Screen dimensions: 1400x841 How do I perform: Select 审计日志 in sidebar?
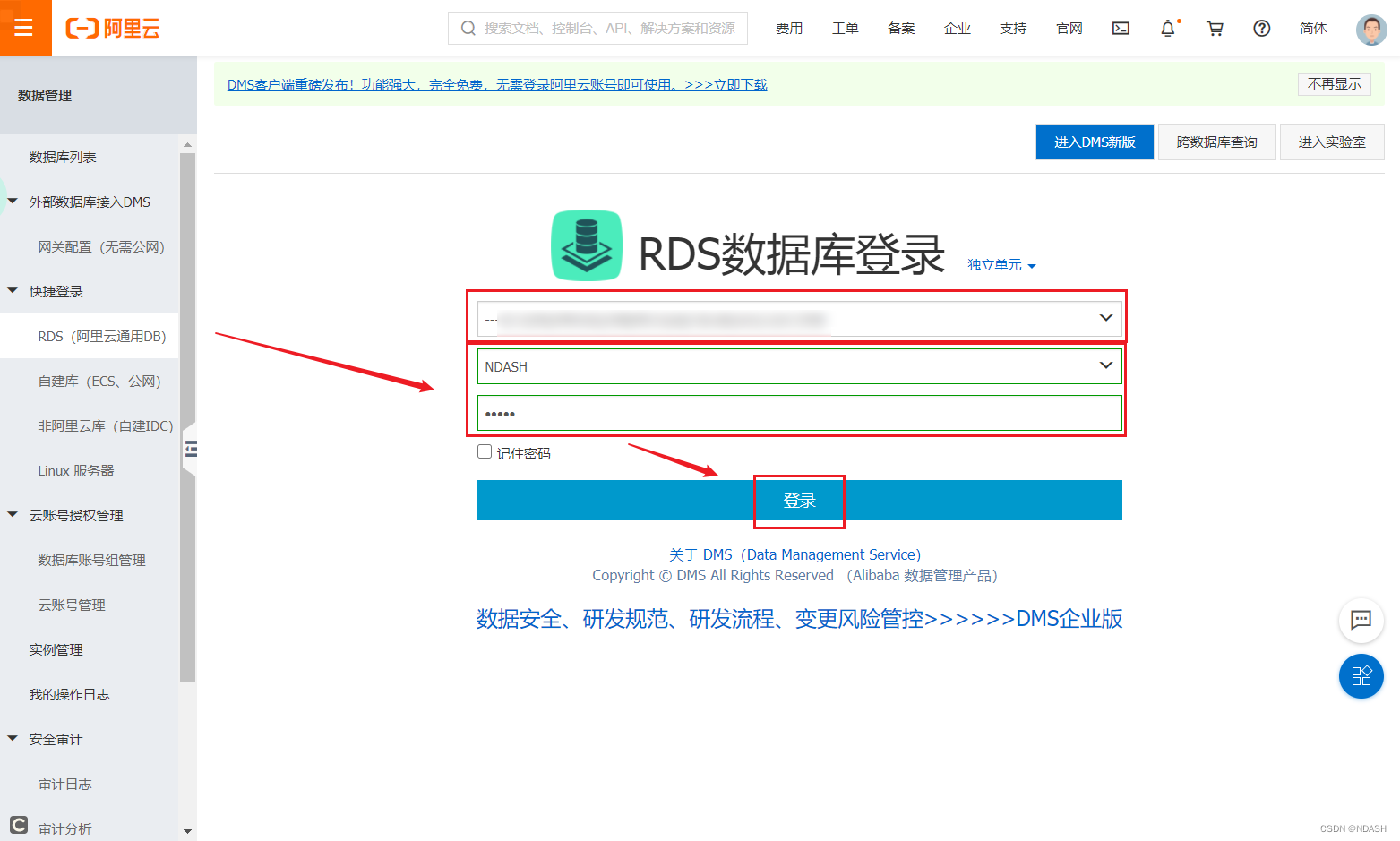64,784
